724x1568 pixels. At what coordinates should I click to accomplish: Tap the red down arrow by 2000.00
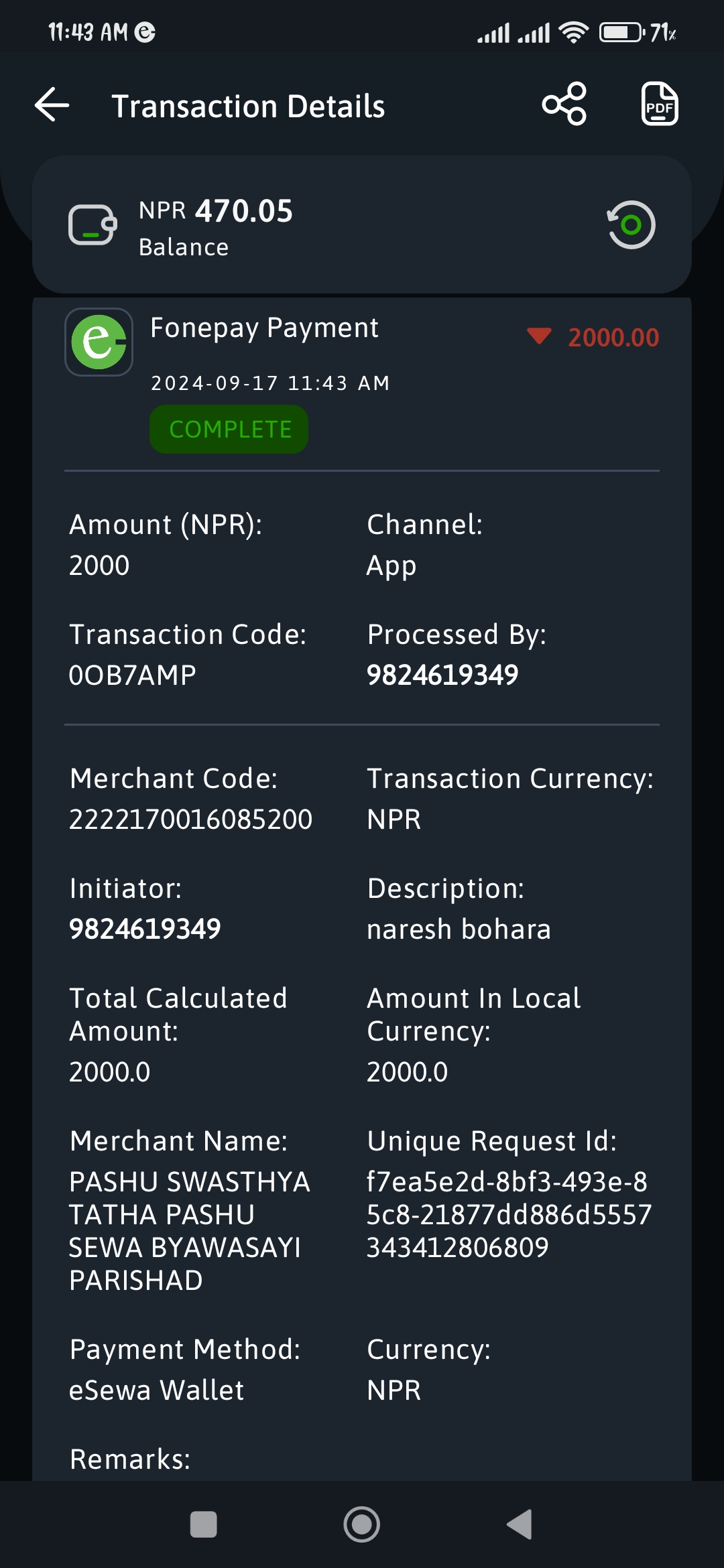point(539,336)
